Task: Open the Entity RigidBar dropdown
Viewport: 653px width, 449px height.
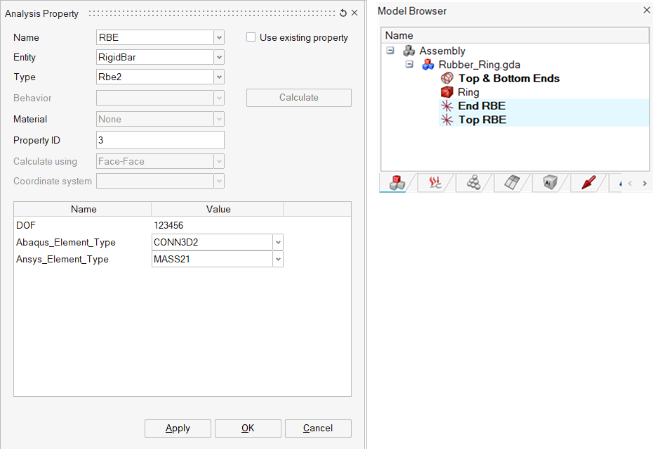Action: (x=218, y=57)
